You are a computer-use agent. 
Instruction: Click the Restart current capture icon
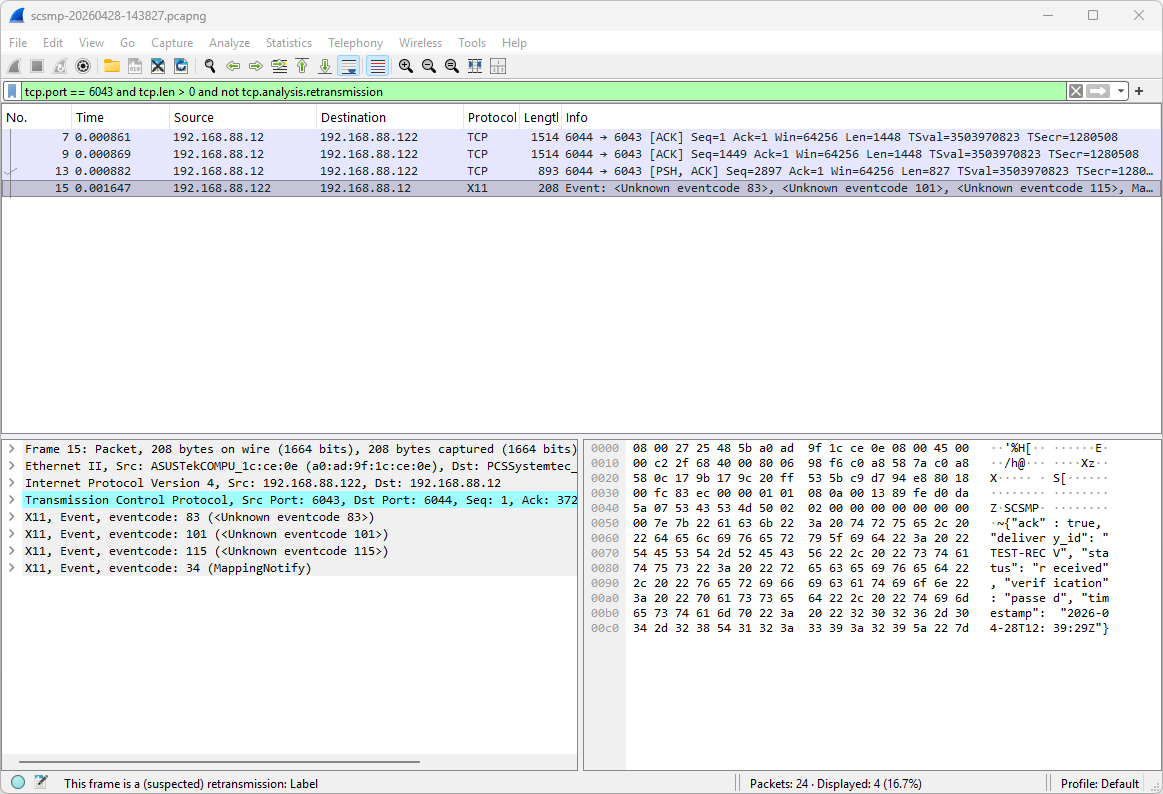(x=60, y=66)
